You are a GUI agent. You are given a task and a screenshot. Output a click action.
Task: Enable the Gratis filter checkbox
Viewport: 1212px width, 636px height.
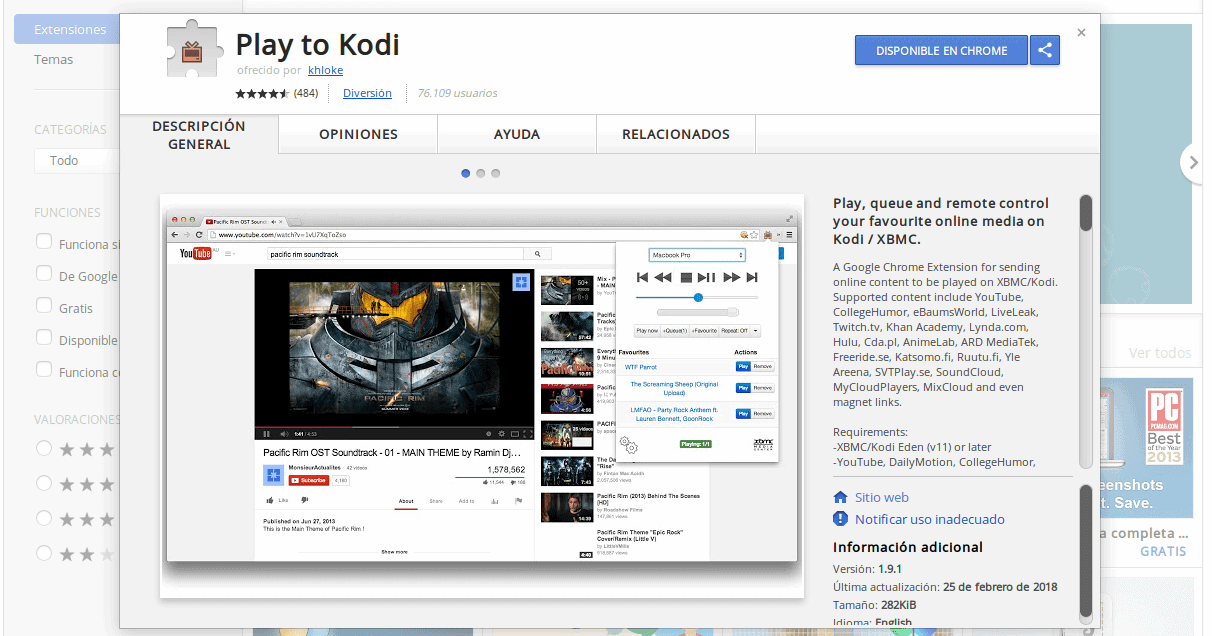click(x=44, y=306)
